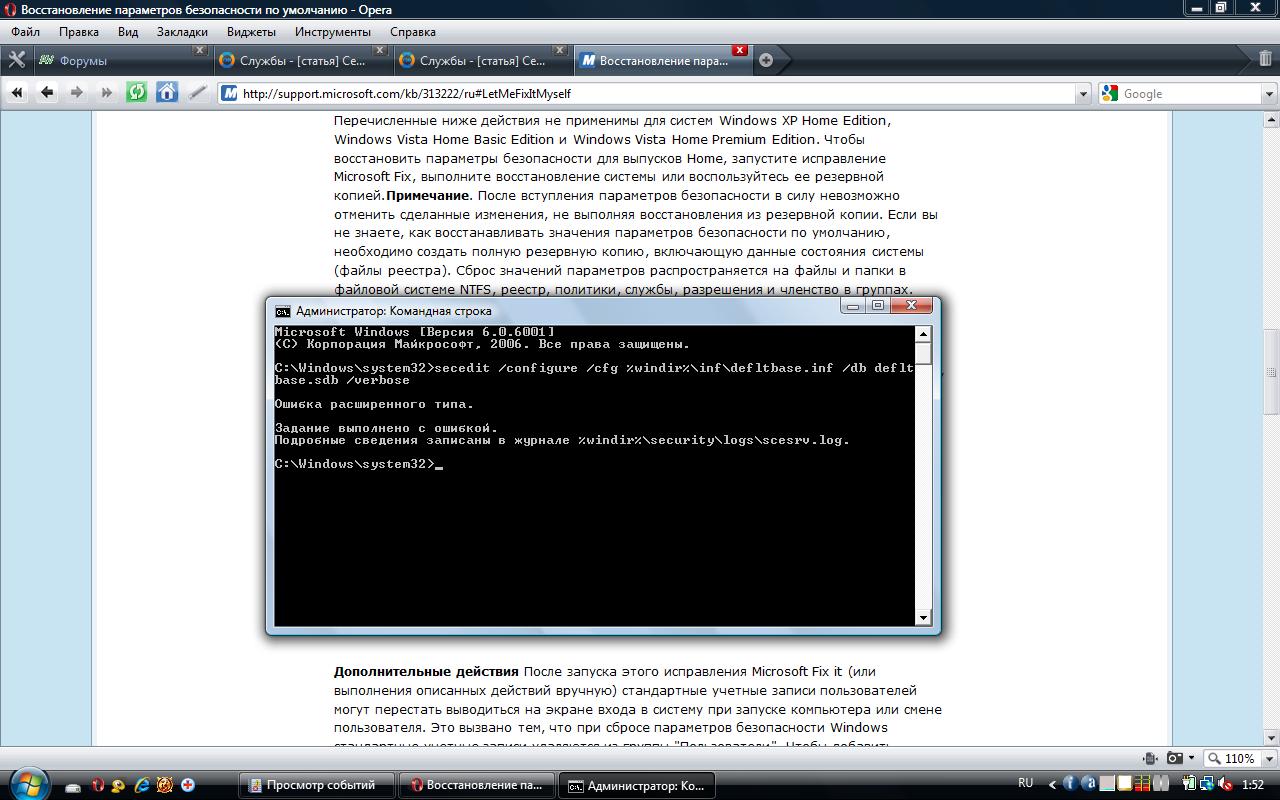Click the blue info tray icon

1069,784
